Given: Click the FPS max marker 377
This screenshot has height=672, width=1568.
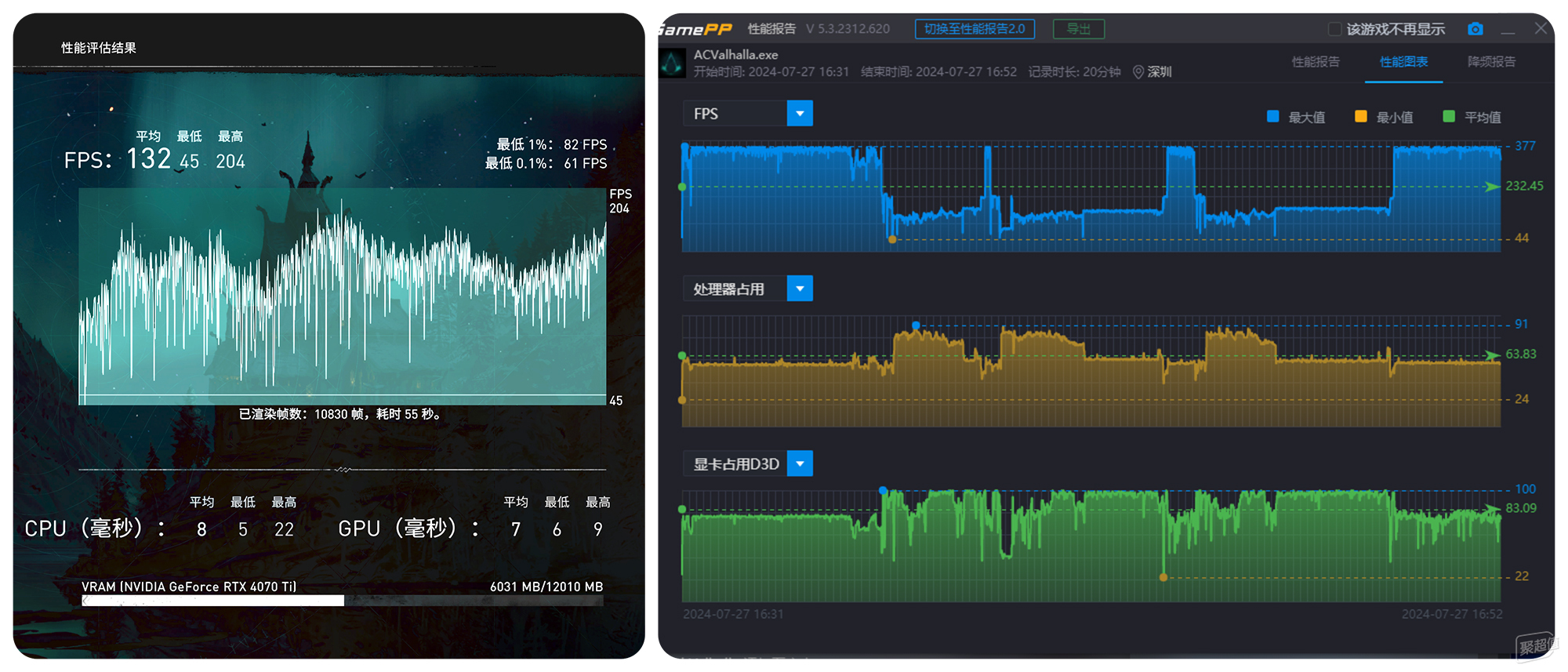Looking at the screenshot, I should point(1525,146).
